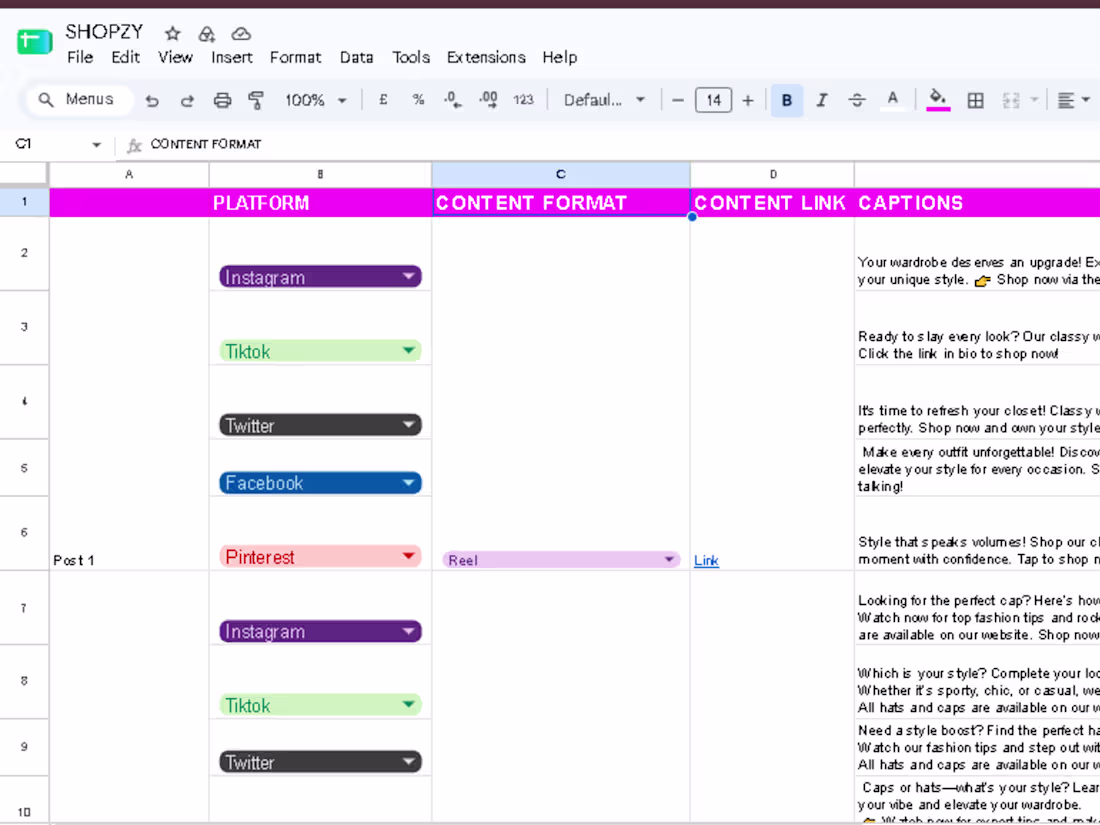Click the Undo arrow

[x=152, y=100]
